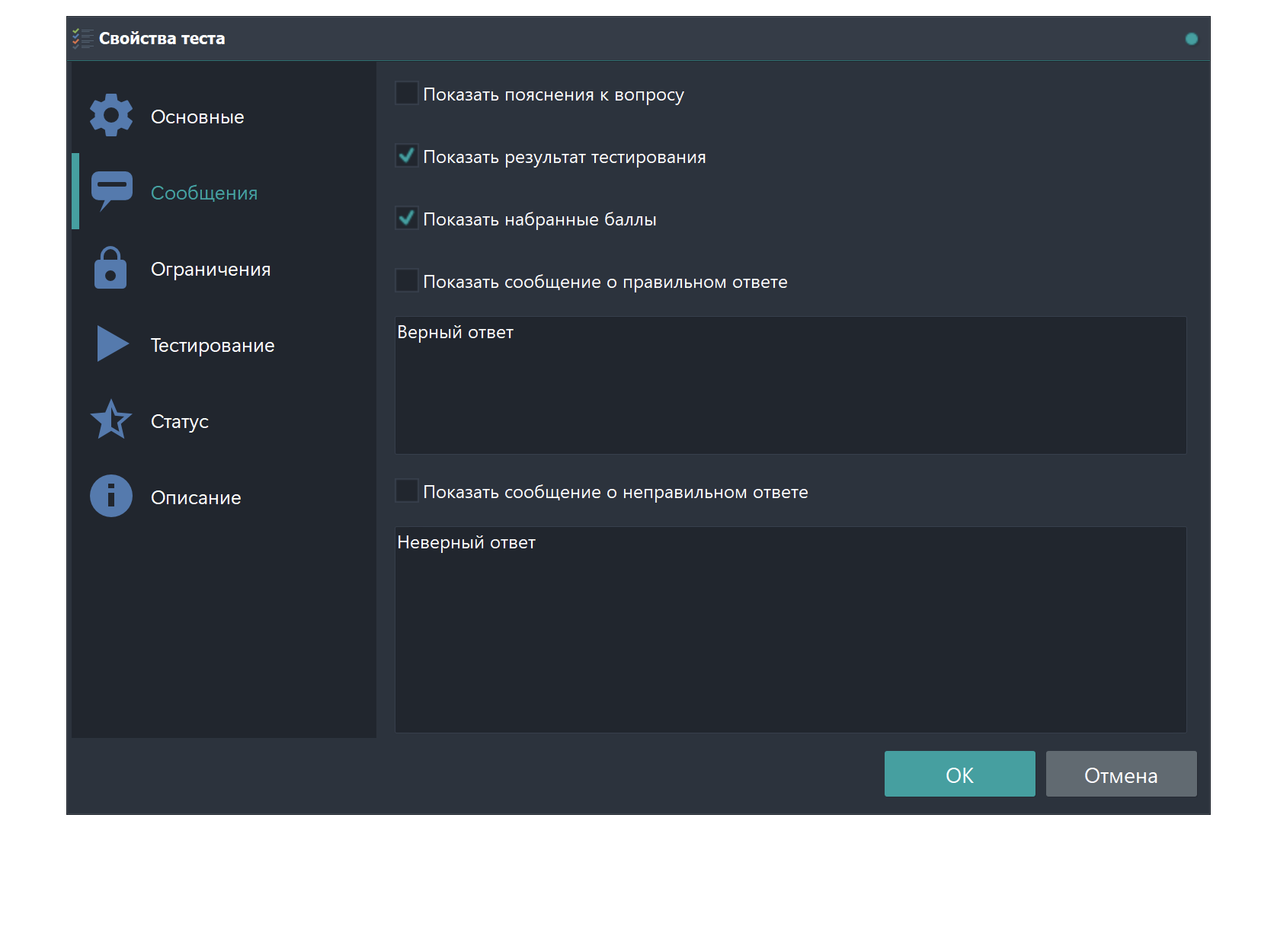
Task: Tick Показать сообщение о неправильном ответе
Action: (407, 491)
